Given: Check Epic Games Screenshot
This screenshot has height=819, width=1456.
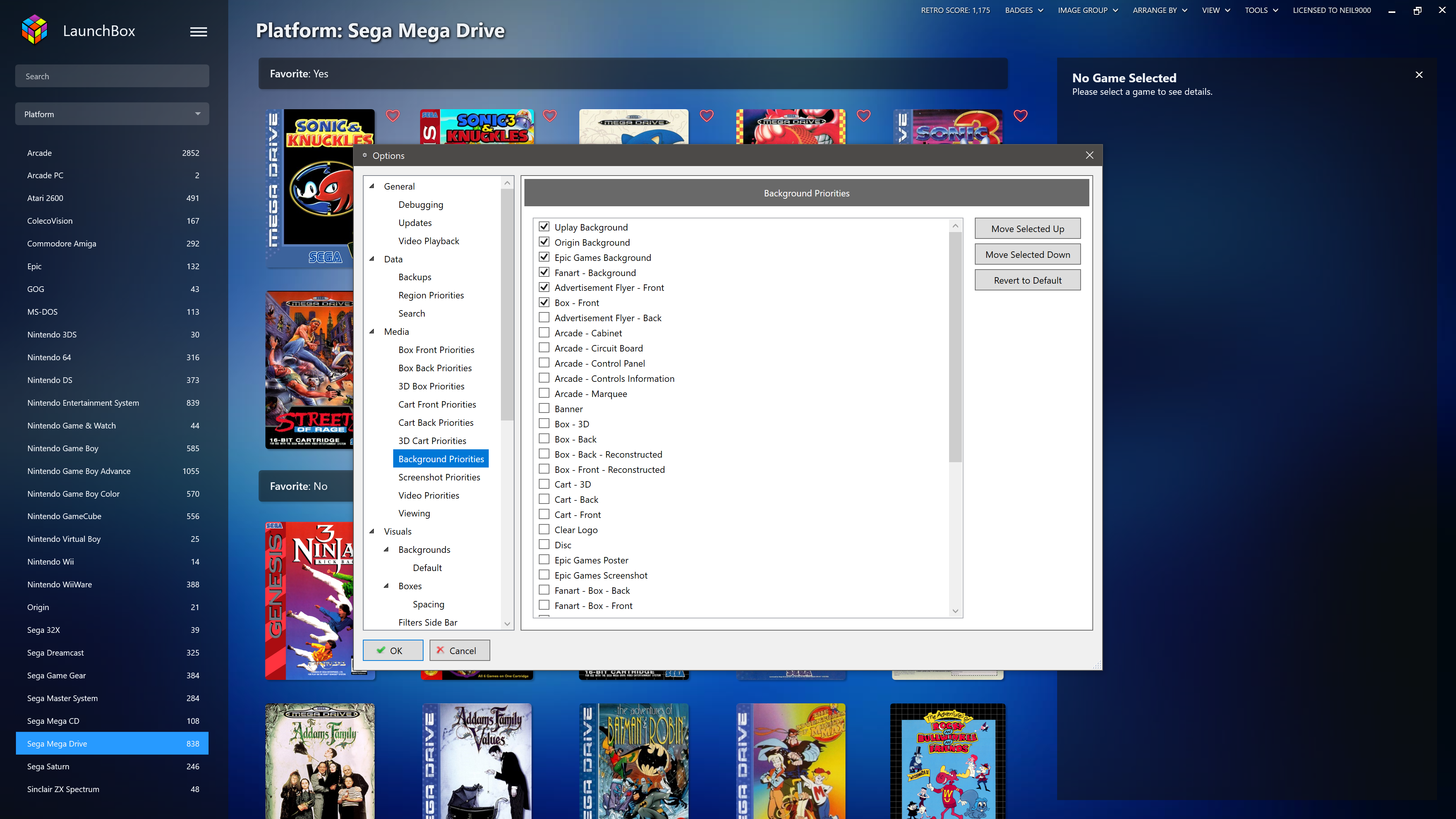Looking at the screenshot, I should pos(544,575).
